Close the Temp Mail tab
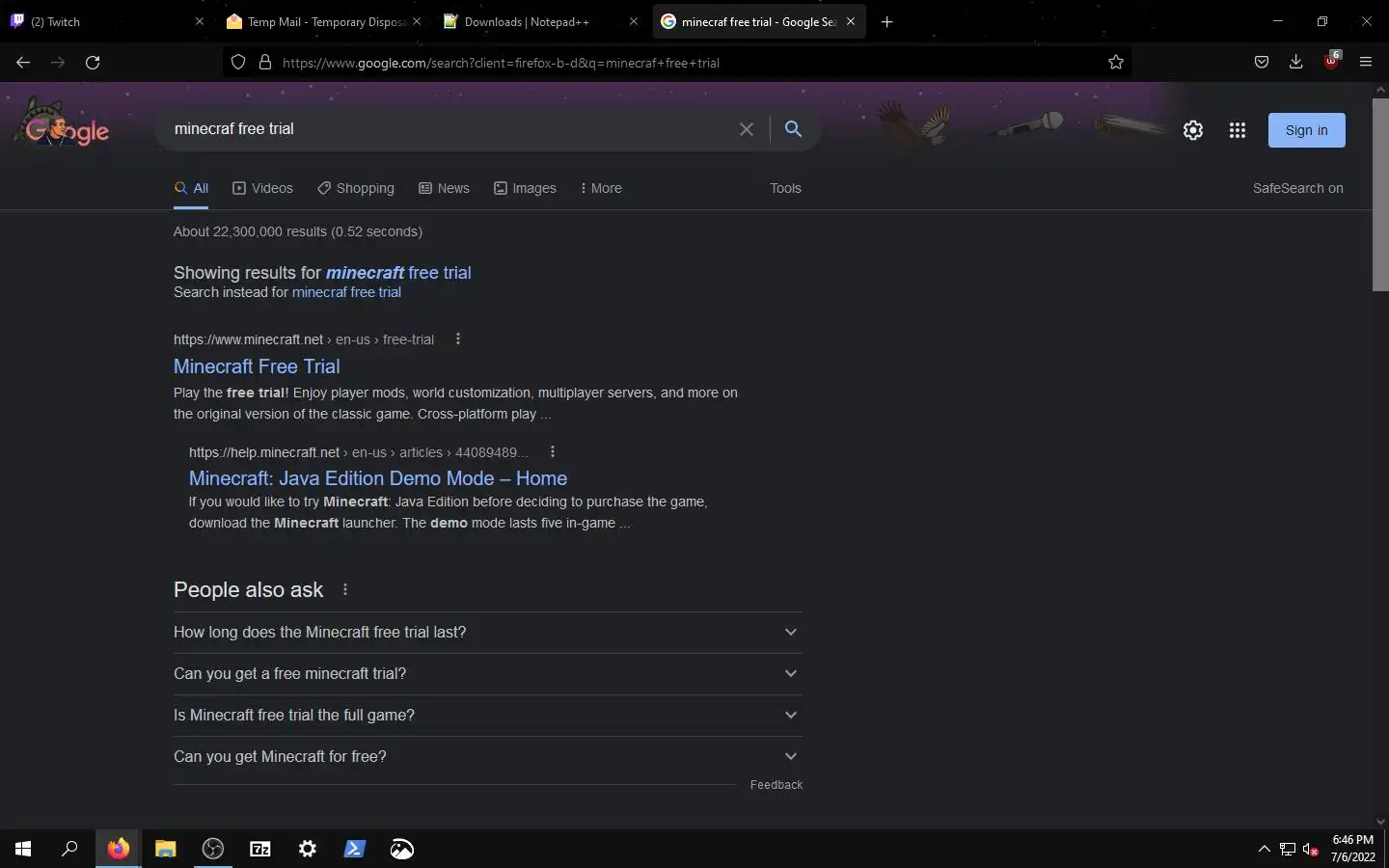The height and width of the screenshot is (868, 1389). click(x=417, y=21)
